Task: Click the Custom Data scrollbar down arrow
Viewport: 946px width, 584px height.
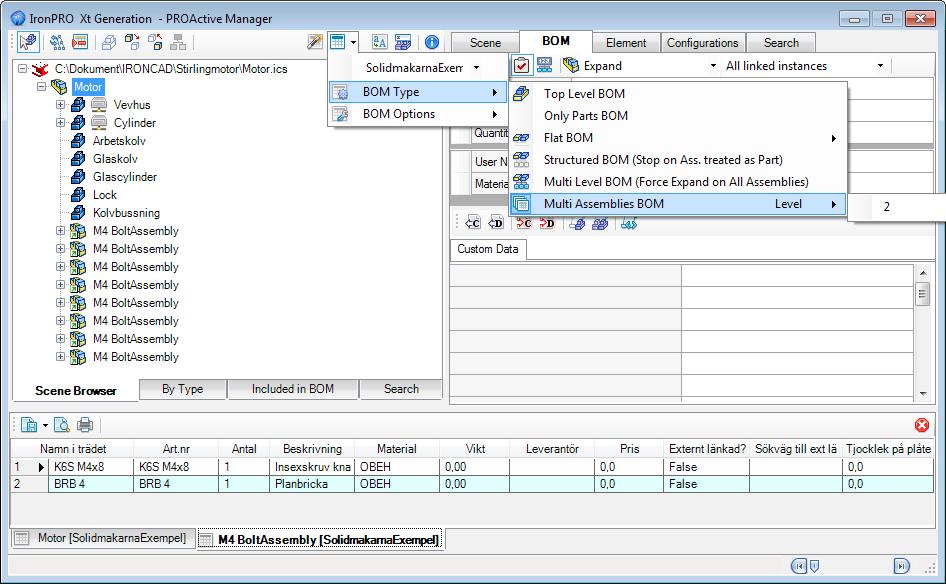Action: click(x=923, y=393)
